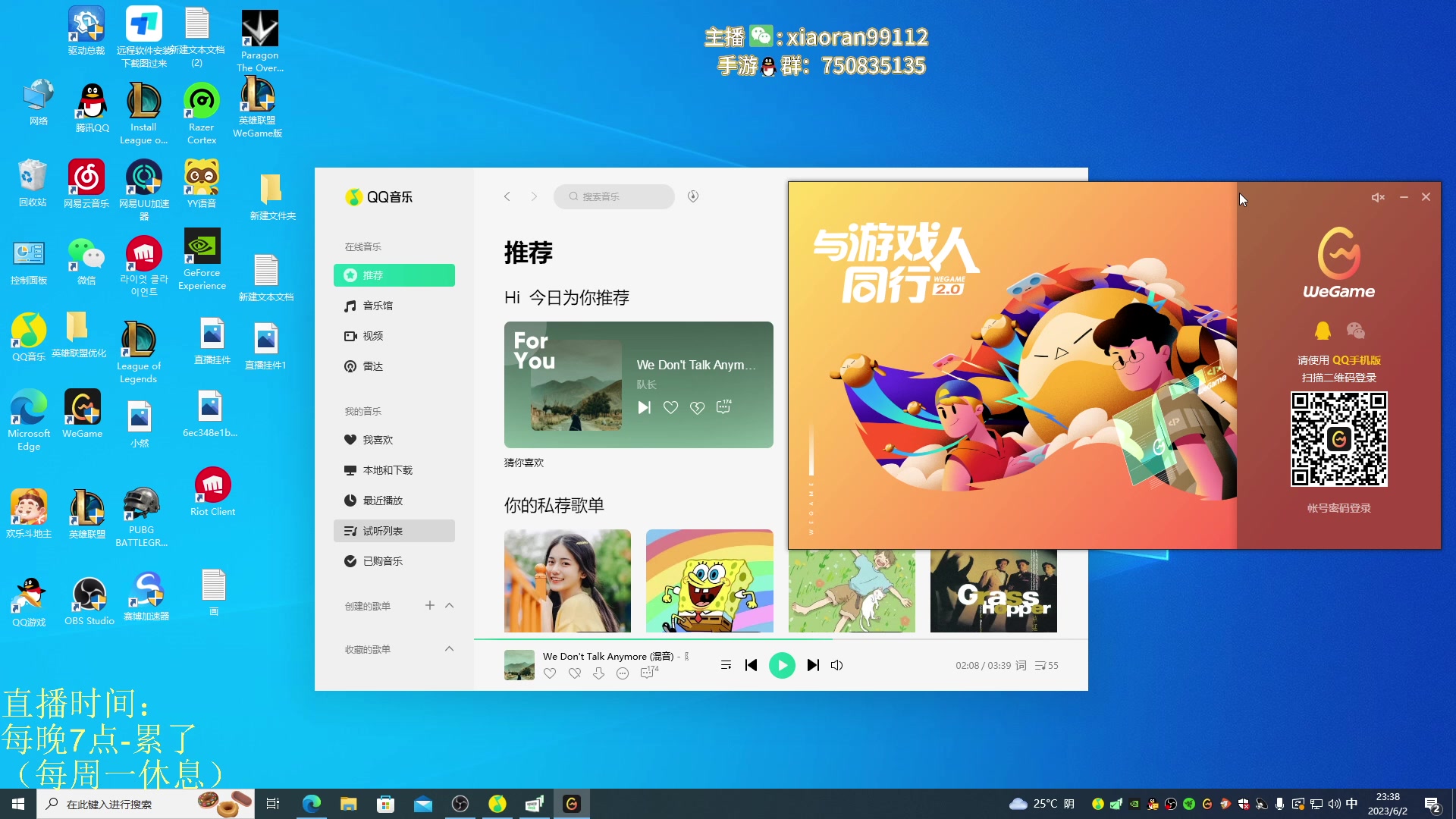Select 视频 in the QQ Music sidebar
This screenshot has height=819, width=1456.
click(x=394, y=336)
